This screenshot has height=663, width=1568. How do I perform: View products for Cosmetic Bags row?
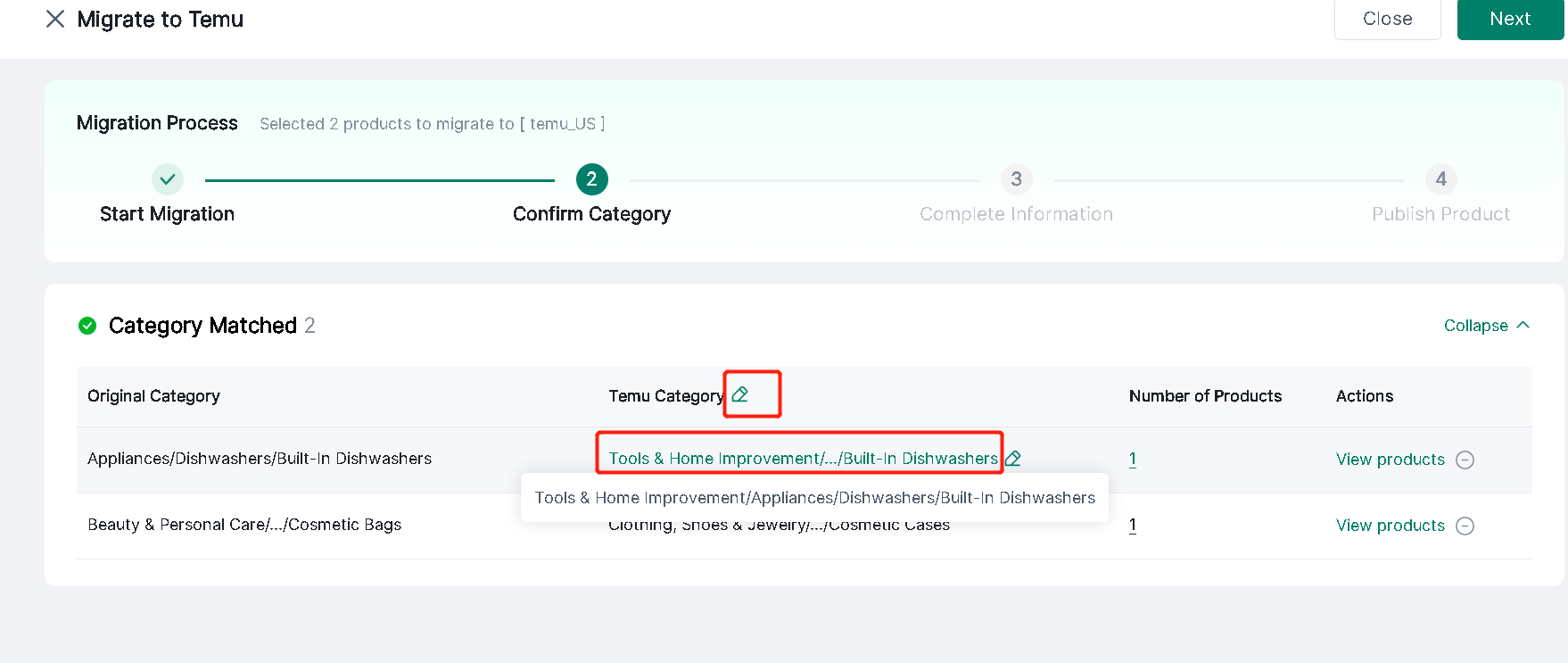1391,526
